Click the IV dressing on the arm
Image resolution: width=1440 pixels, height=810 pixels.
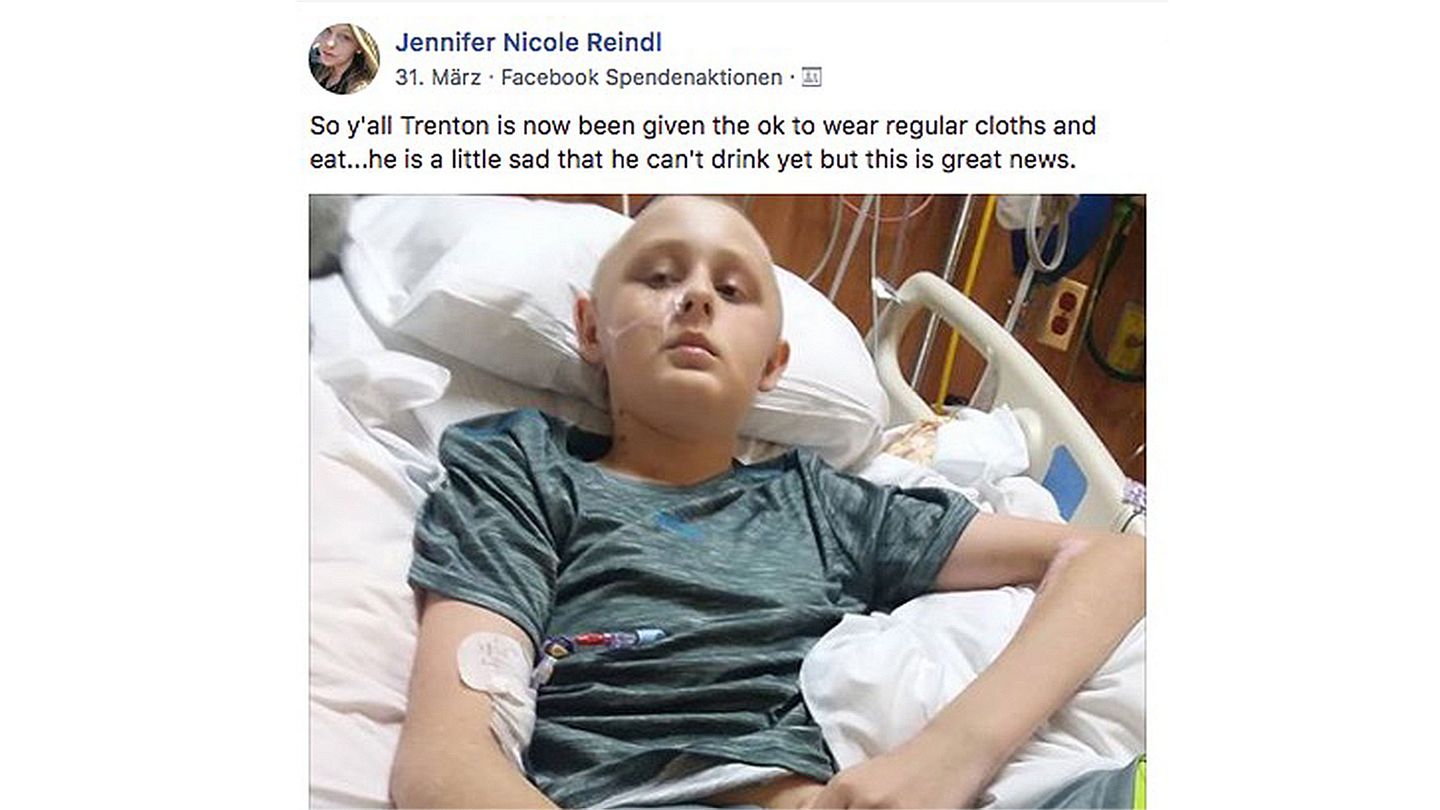point(493,663)
